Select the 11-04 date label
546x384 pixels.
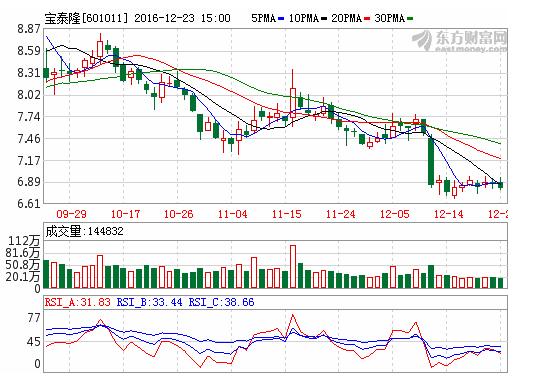pos(233,214)
